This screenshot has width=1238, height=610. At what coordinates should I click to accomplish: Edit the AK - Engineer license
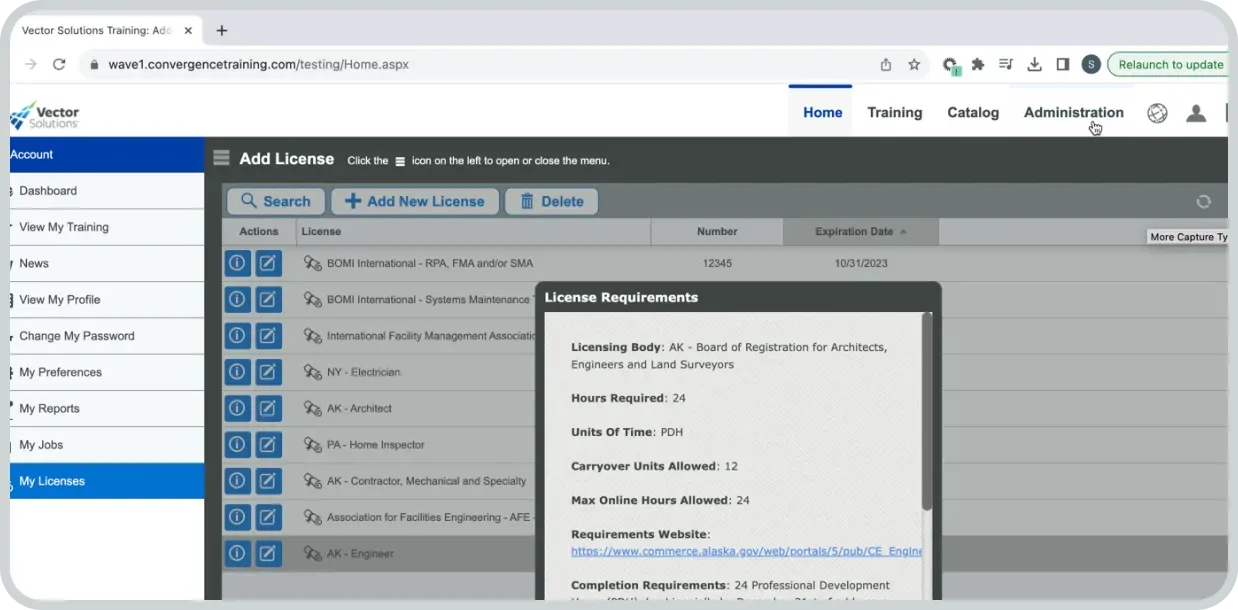[268, 553]
